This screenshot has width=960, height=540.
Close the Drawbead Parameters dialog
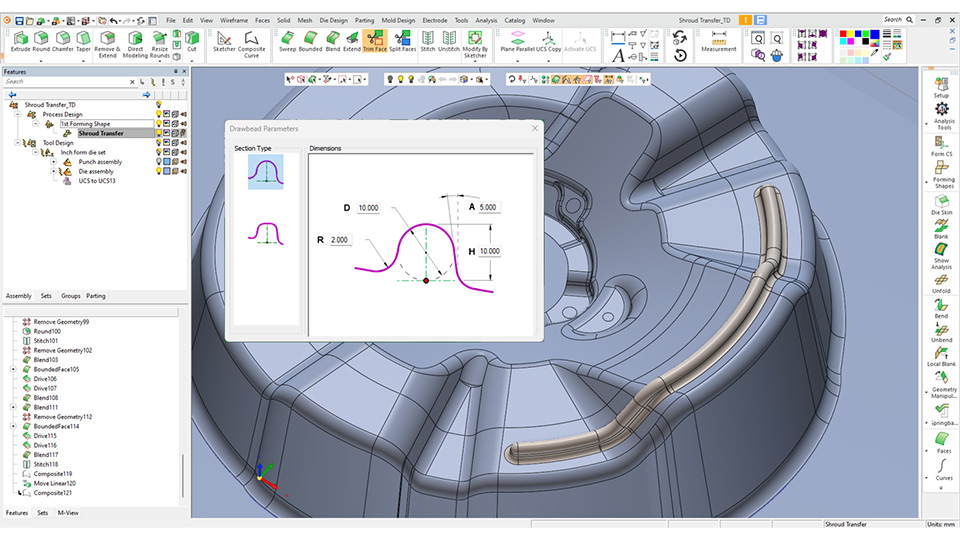pos(534,128)
